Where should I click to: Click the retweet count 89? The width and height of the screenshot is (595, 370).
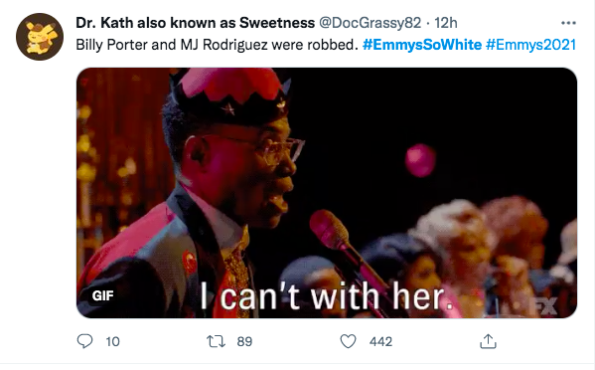pos(244,342)
